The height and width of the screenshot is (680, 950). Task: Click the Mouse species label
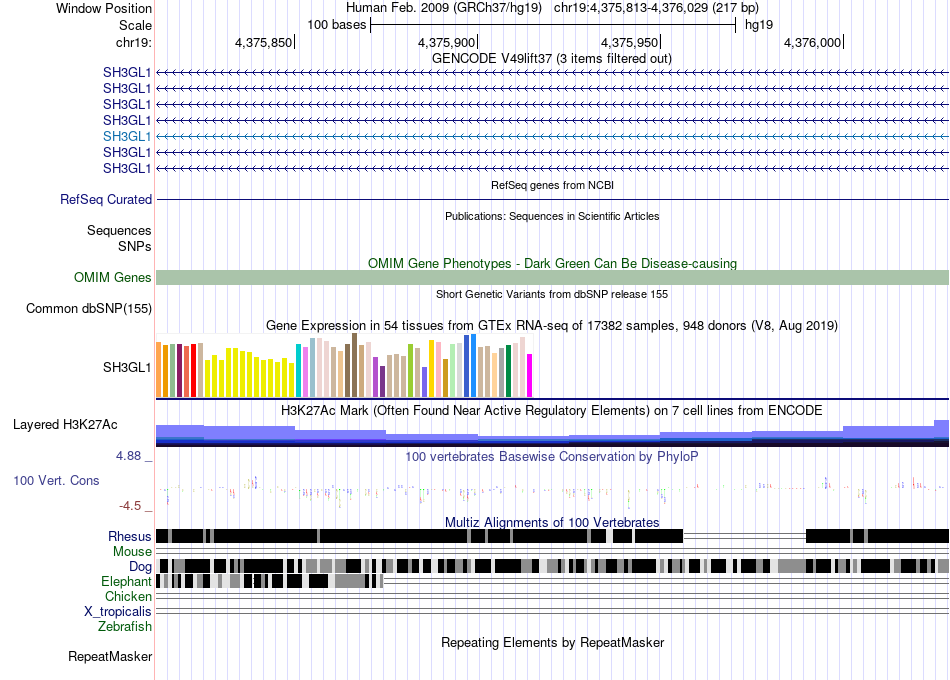pyautogui.click(x=132, y=552)
